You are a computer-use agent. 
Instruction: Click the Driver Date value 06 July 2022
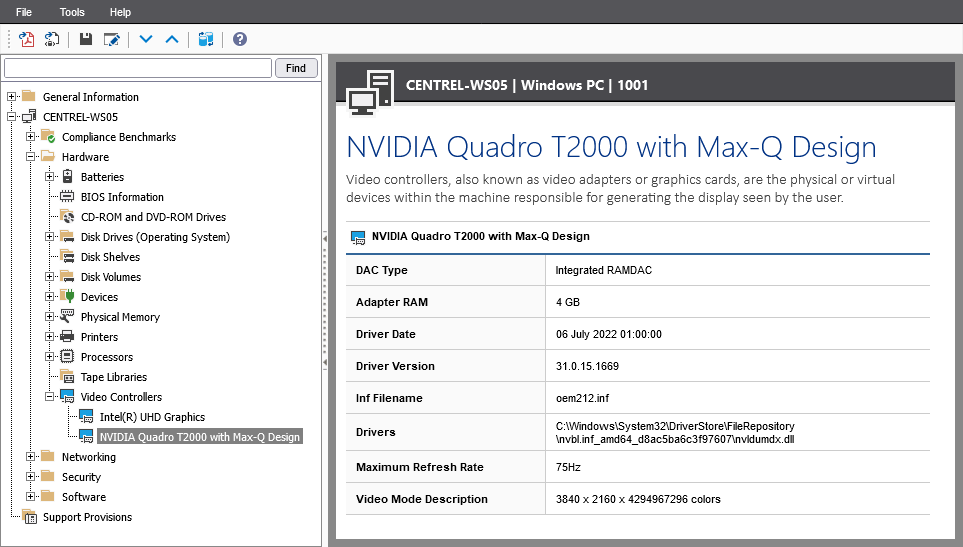609,334
